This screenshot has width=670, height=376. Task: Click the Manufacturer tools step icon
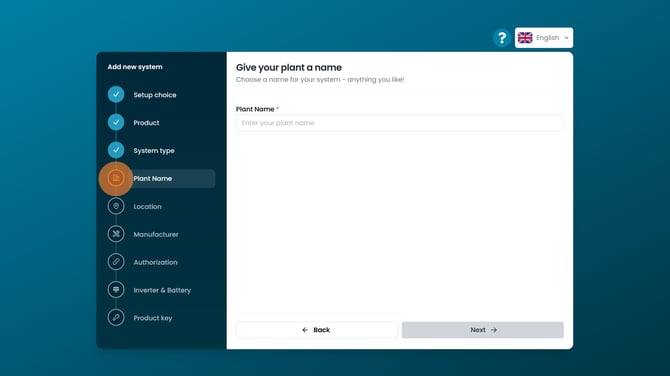(116, 234)
